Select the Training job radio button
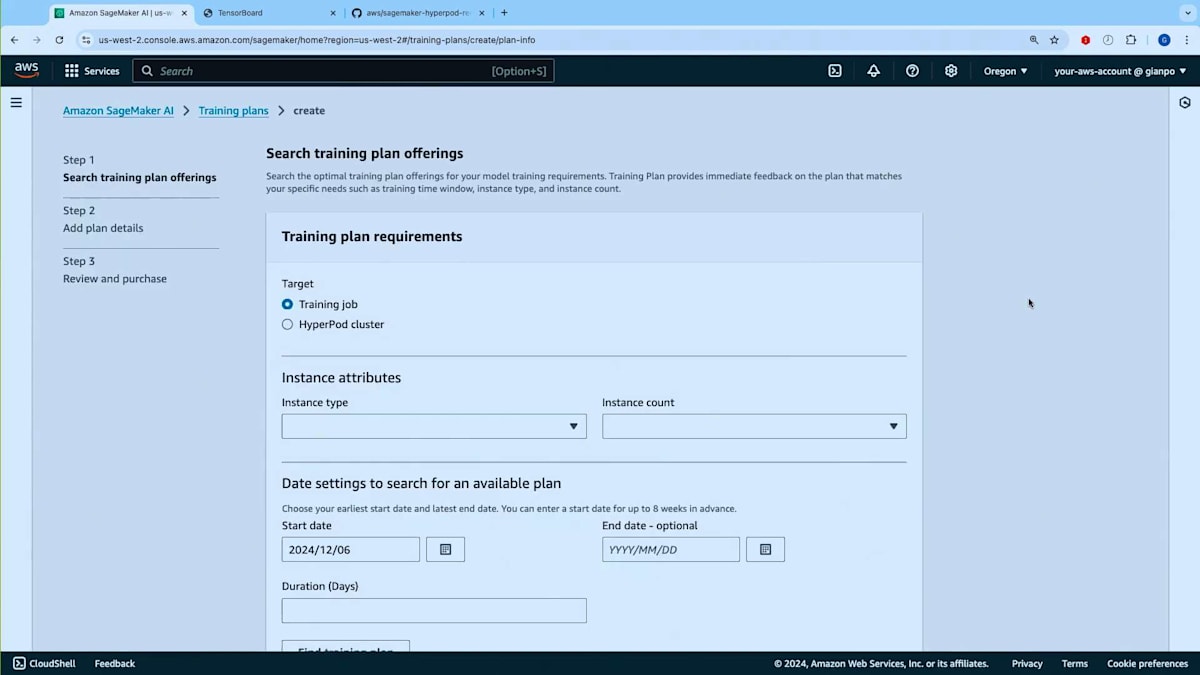This screenshot has height=675, width=1200. [287, 304]
